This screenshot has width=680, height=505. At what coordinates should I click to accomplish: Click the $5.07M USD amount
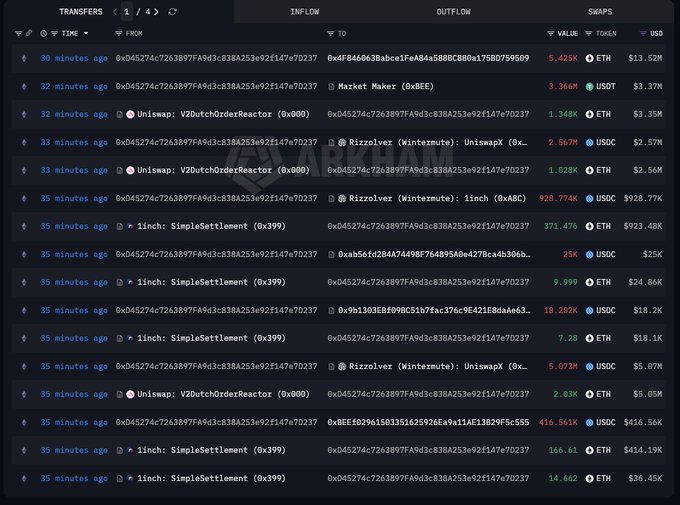(647, 366)
